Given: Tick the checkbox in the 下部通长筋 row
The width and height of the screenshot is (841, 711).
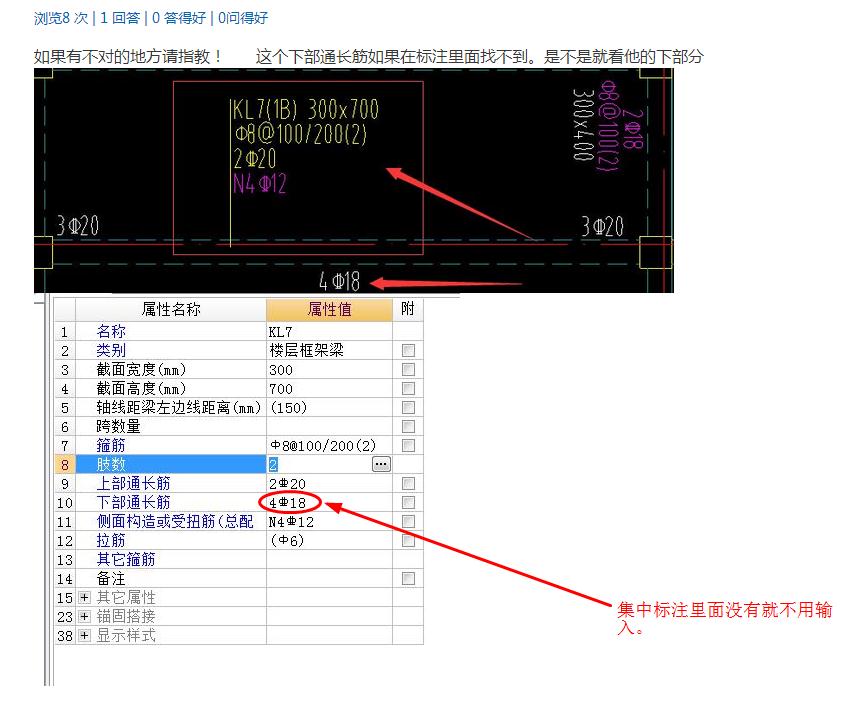Looking at the screenshot, I should point(408,502).
